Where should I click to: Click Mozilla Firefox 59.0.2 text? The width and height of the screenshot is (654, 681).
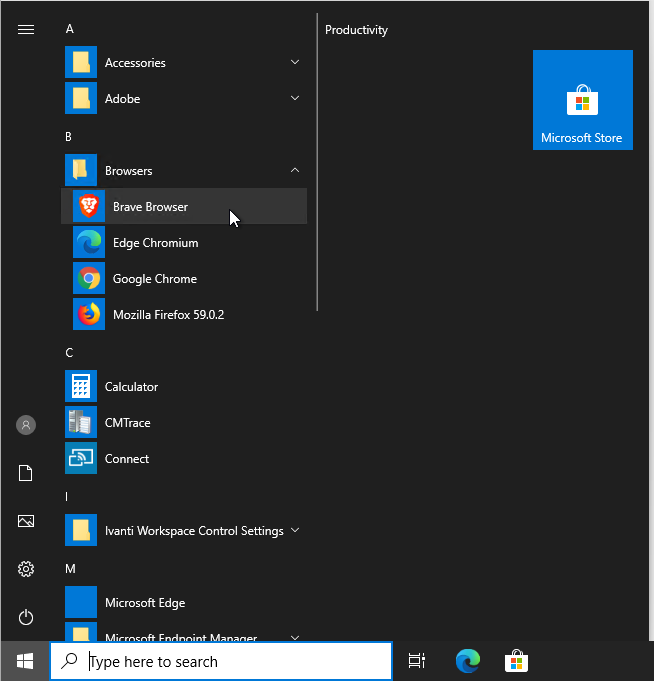tap(168, 314)
